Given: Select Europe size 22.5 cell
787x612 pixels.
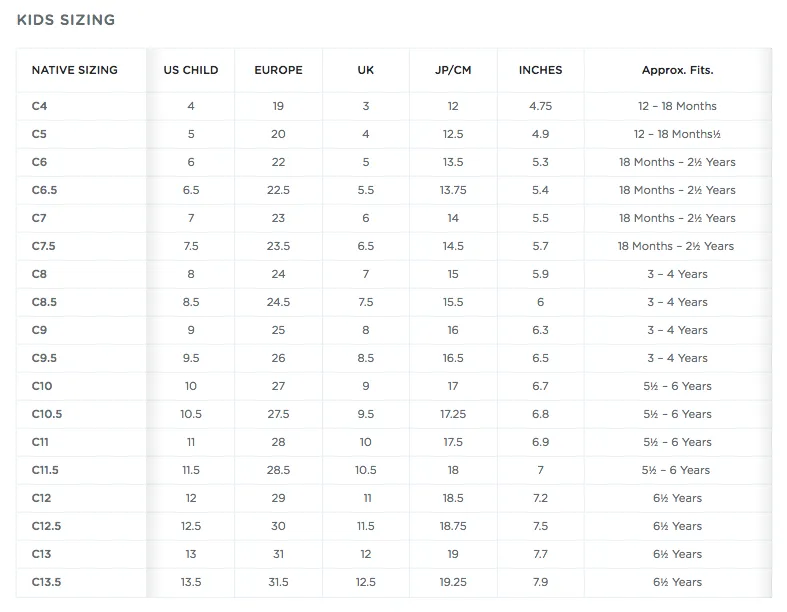Looking at the screenshot, I should point(279,190).
